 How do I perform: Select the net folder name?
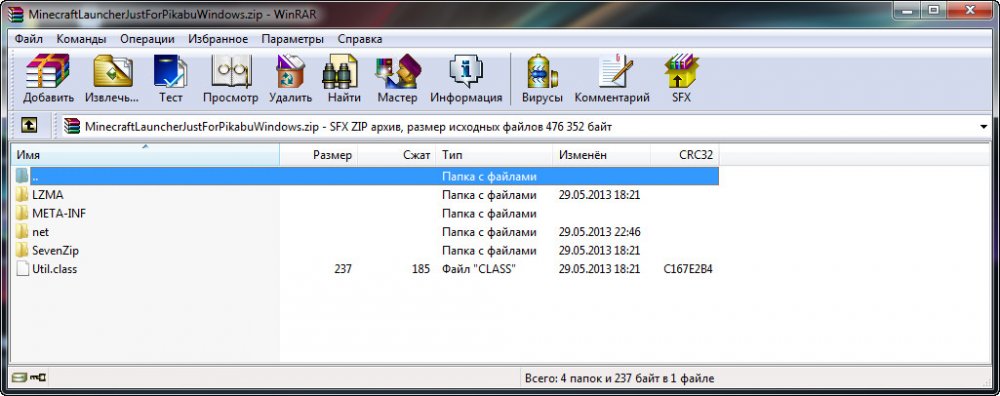pos(40,232)
